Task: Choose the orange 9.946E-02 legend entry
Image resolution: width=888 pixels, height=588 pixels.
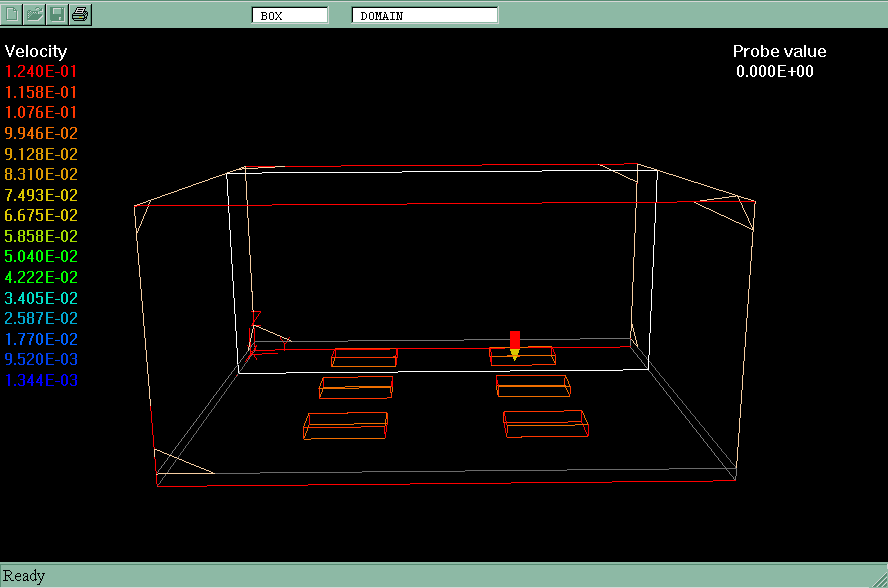Action: pos(41,133)
